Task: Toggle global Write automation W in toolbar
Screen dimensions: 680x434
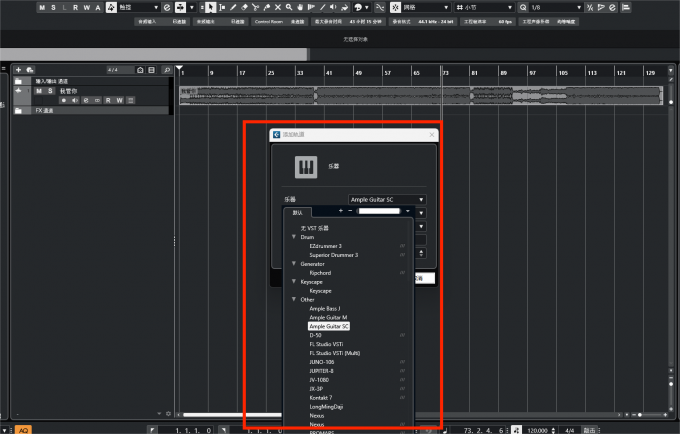Action: pos(87,7)
